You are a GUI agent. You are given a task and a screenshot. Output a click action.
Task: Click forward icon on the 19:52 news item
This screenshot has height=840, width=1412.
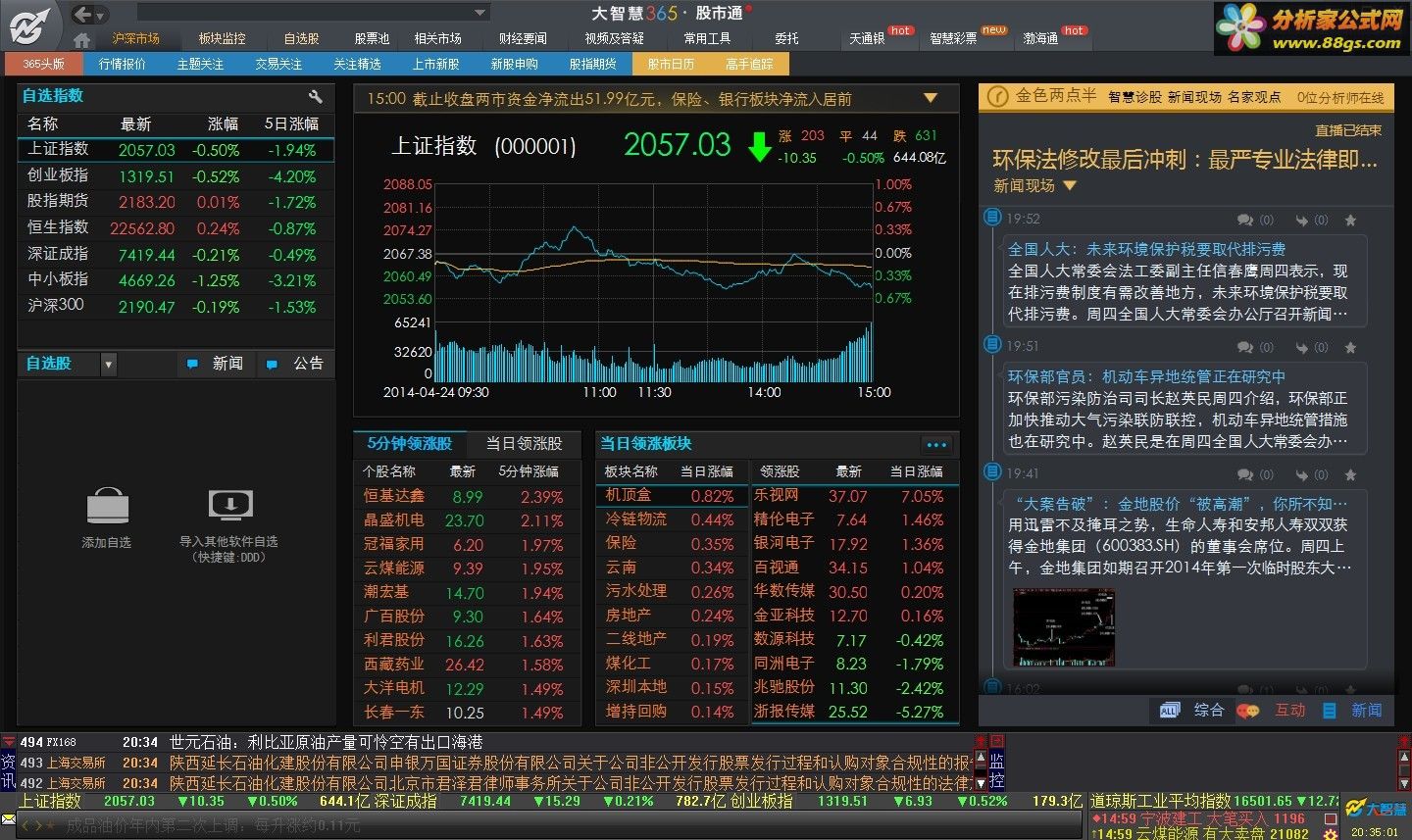(x=1301, y=221)
